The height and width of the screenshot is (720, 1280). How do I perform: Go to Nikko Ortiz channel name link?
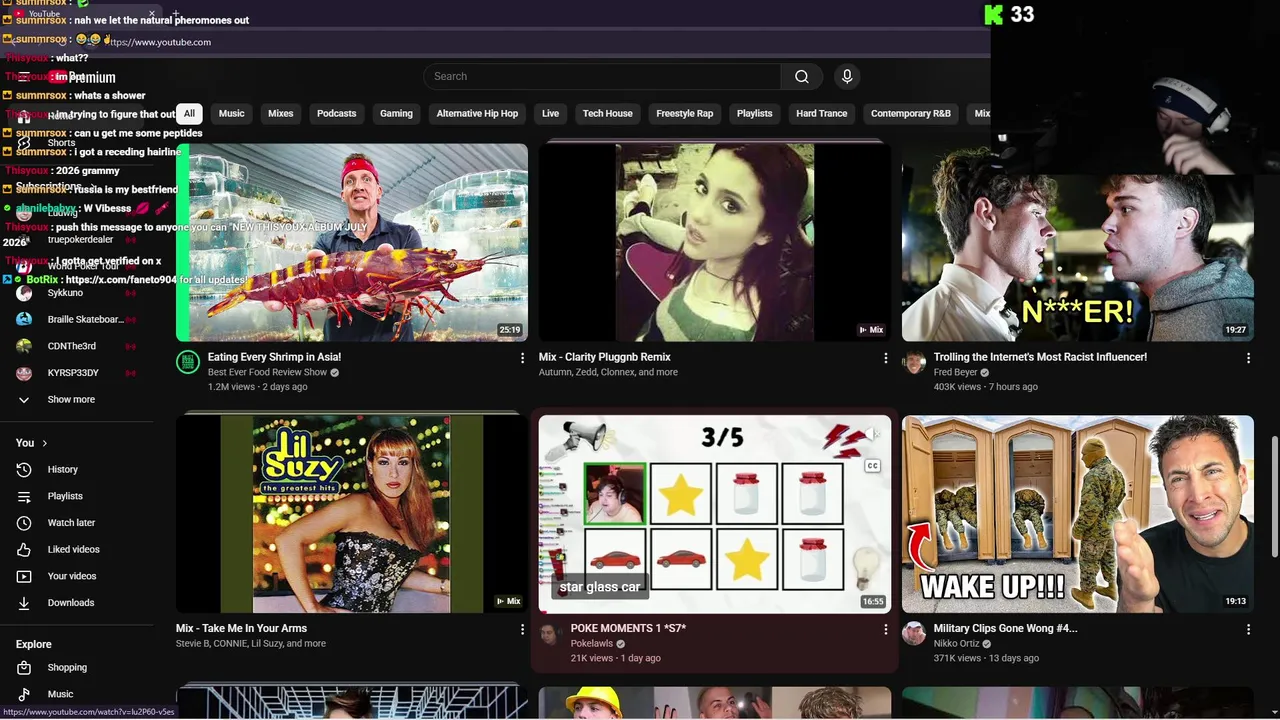point(957,644)
